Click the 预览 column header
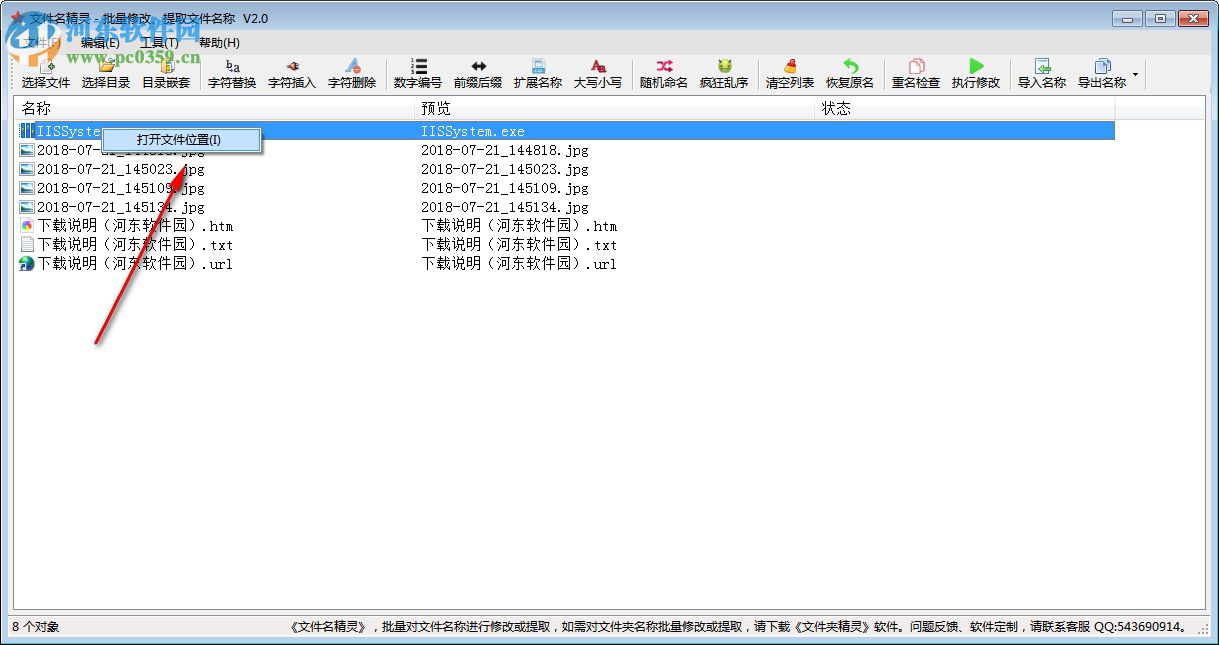Image resolution: width=1219 pixels, height=645 pixels. (616, 108)
